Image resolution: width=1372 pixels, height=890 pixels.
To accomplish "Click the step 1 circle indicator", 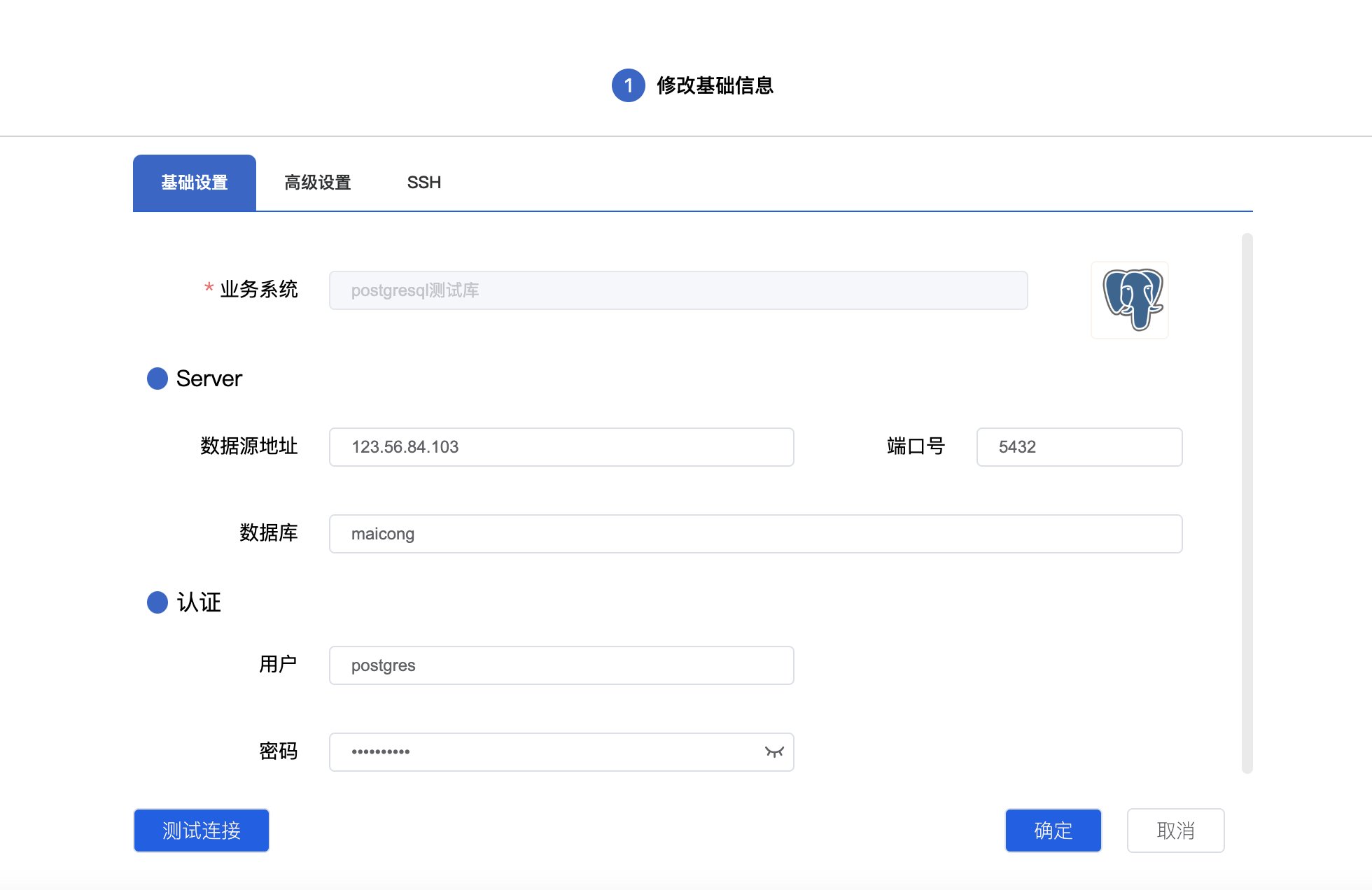I will 628,85.
